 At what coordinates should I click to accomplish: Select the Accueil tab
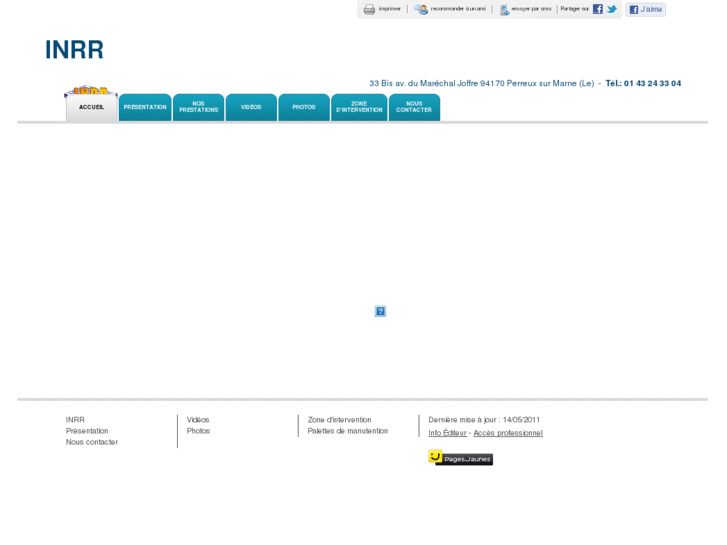tap(91, 107)
